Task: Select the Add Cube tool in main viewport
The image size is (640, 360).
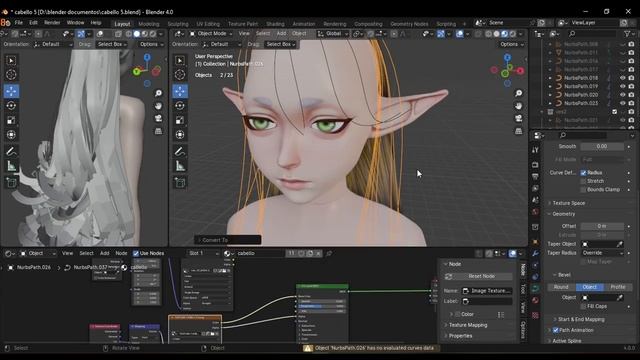Action: [180, 182]
